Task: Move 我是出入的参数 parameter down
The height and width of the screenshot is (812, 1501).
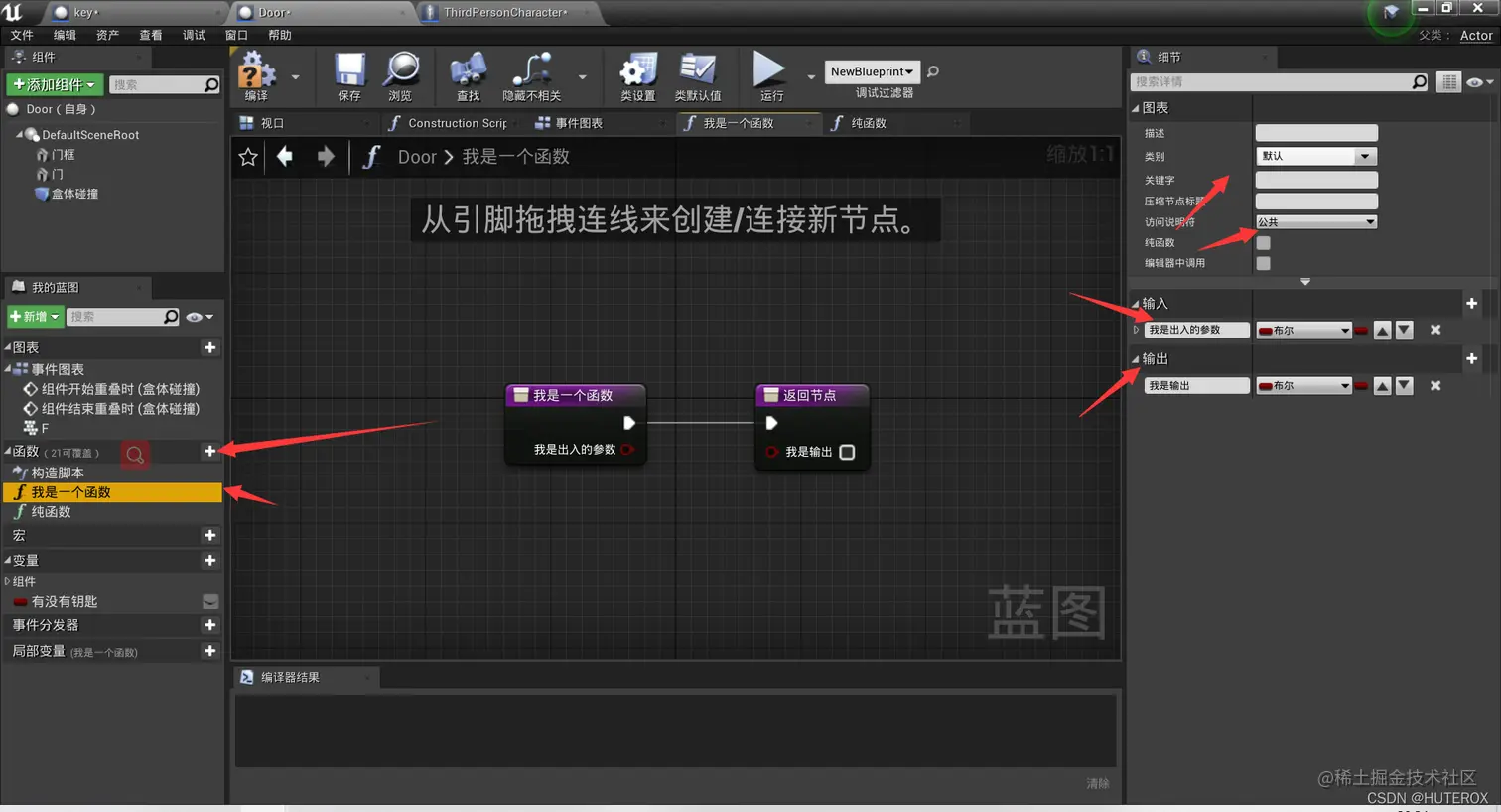Action: [x=1404, y=330]
